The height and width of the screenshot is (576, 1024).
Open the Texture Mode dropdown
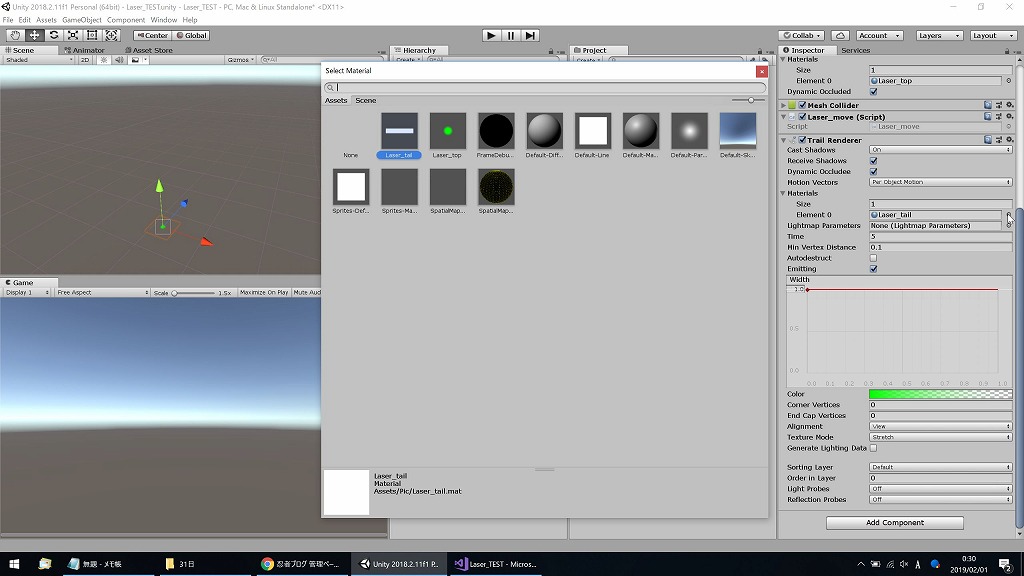(940, 437)
